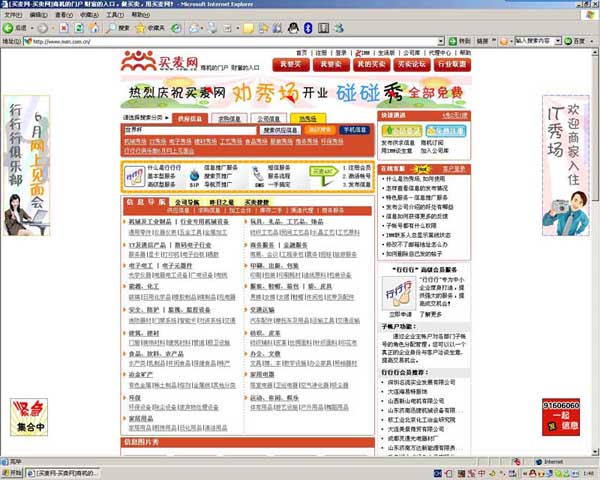Click the film strip toolbar icon
Screen dimensions: 600x480
(x=323, y=28)
